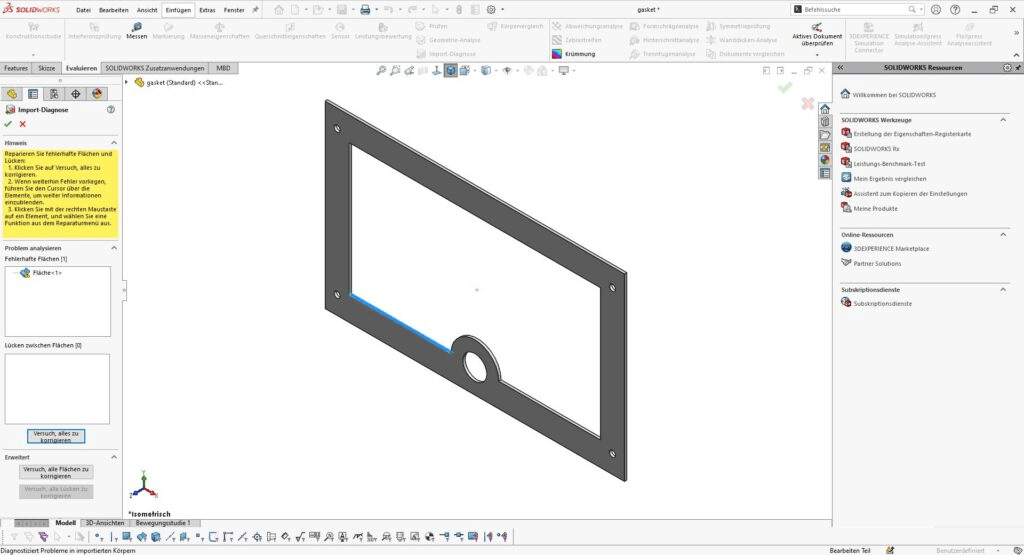Open settings gear in SOLIDWORKS Ressourcen header
The image size is (1024, 555).
tap(1009, 68)
